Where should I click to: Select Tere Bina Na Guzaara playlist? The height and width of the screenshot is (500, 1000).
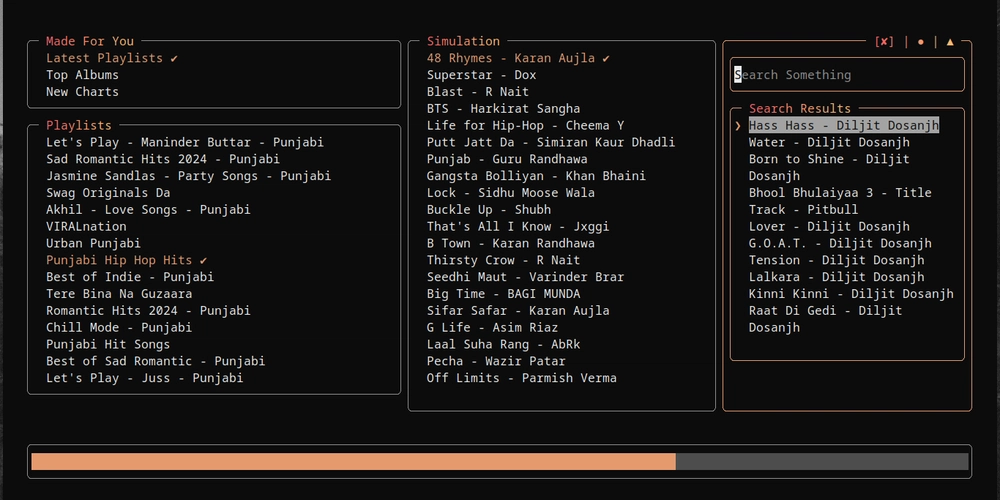click(119, 294)
